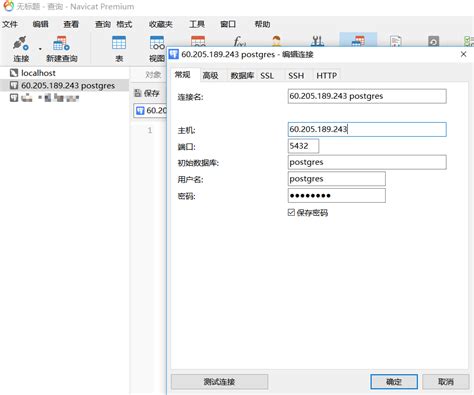Click the 初始数据库 input field
Screen dimensions: 474x395
click(x=367, y=162)
